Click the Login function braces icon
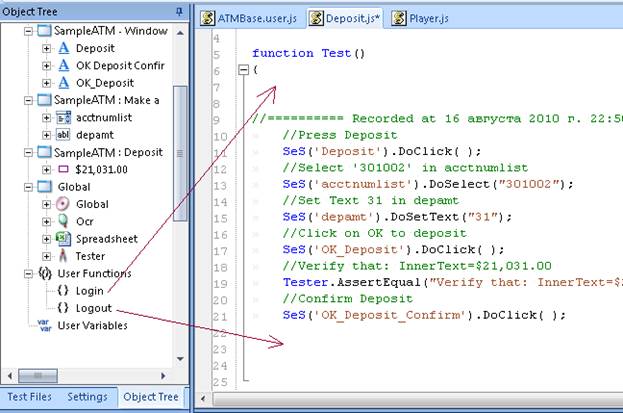 pos(63,290)
